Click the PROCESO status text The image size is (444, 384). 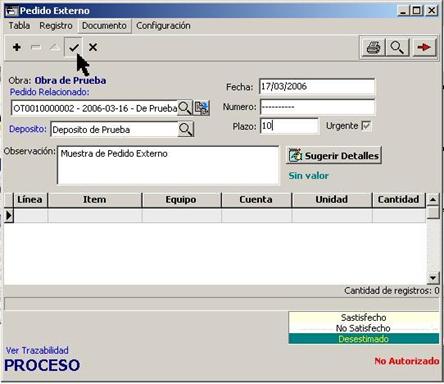point(42,365)
